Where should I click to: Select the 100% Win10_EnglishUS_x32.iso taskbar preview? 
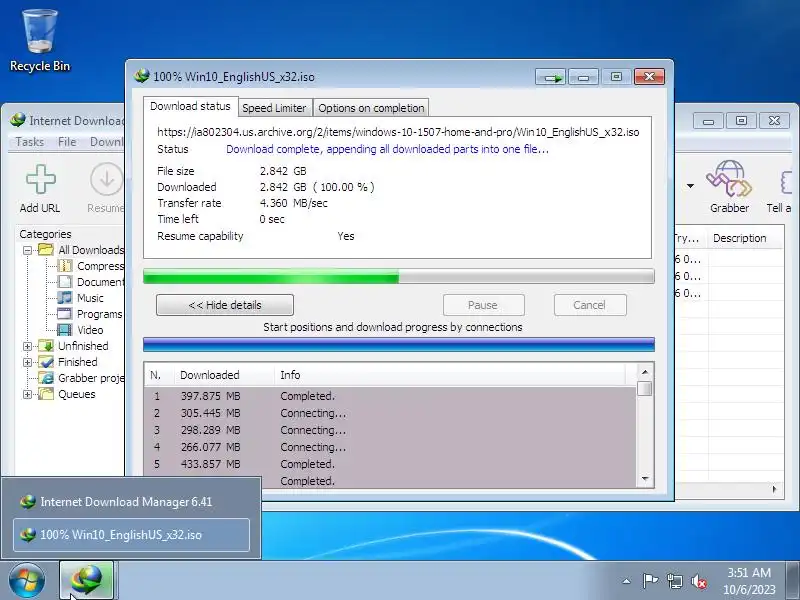(x=132, y=535)
